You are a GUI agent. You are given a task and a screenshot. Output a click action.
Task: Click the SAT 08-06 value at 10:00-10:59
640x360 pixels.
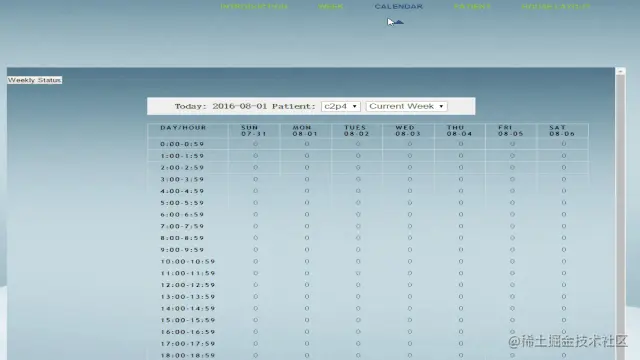click(x=564, y=261)
